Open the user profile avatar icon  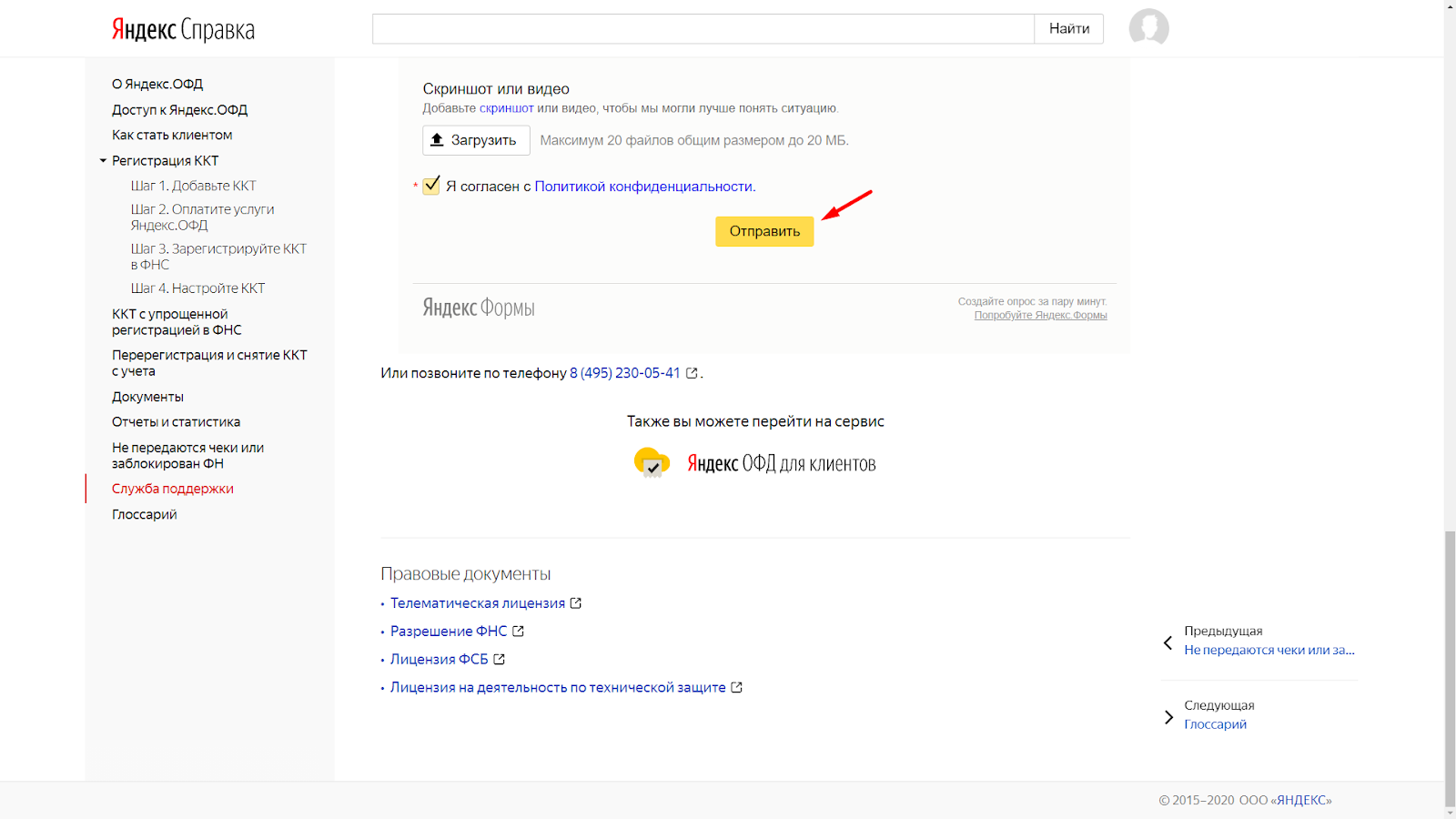point(1148,28)
